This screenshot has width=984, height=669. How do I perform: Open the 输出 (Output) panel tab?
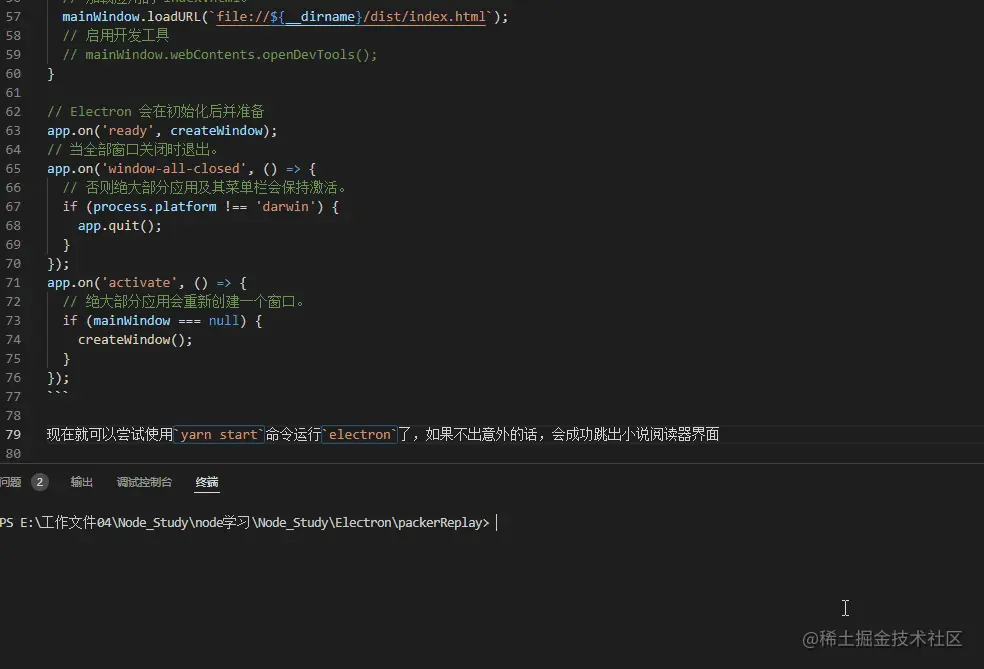point(81,482)
